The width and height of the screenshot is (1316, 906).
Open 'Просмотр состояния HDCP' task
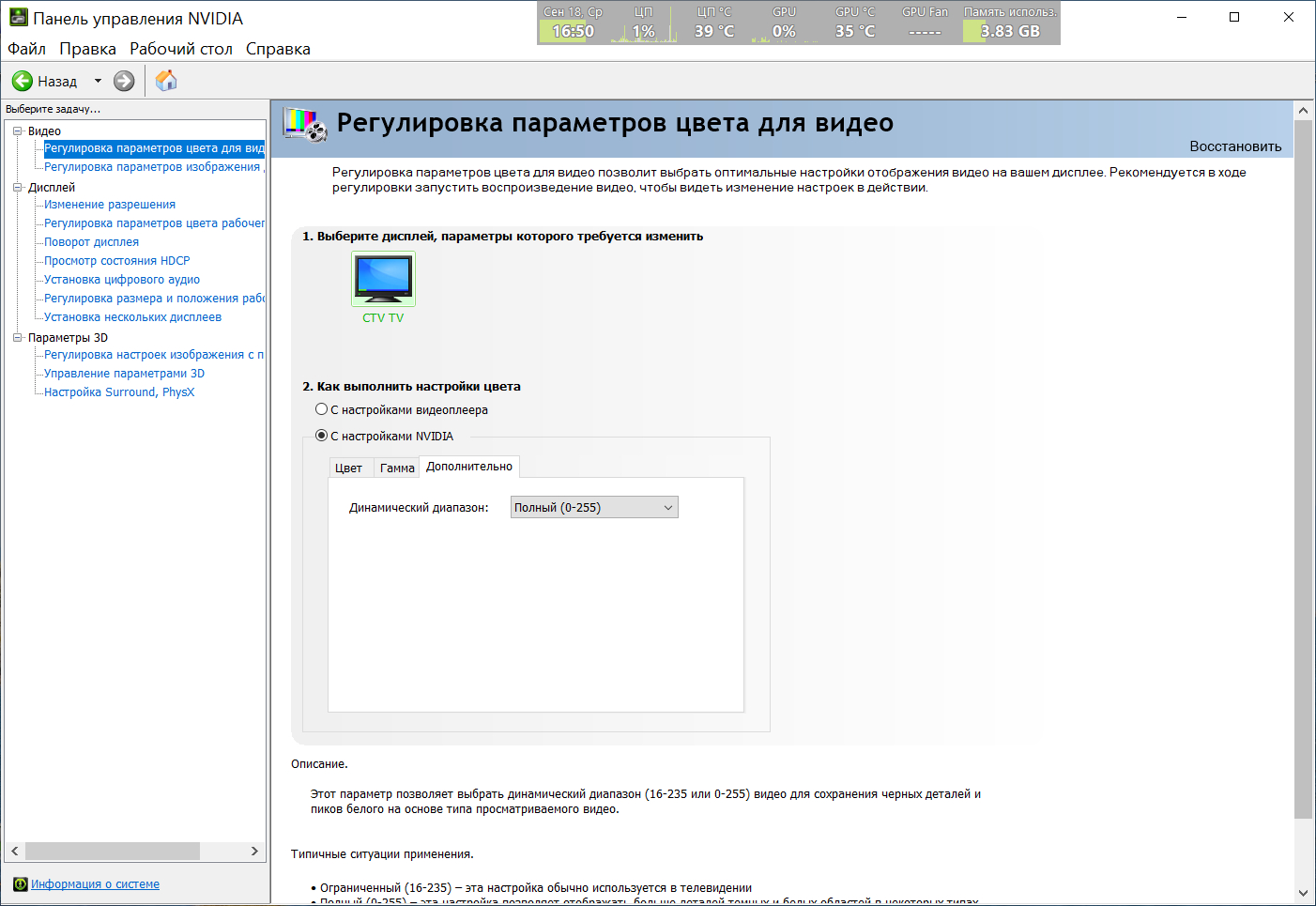click(x=116, y=261)
